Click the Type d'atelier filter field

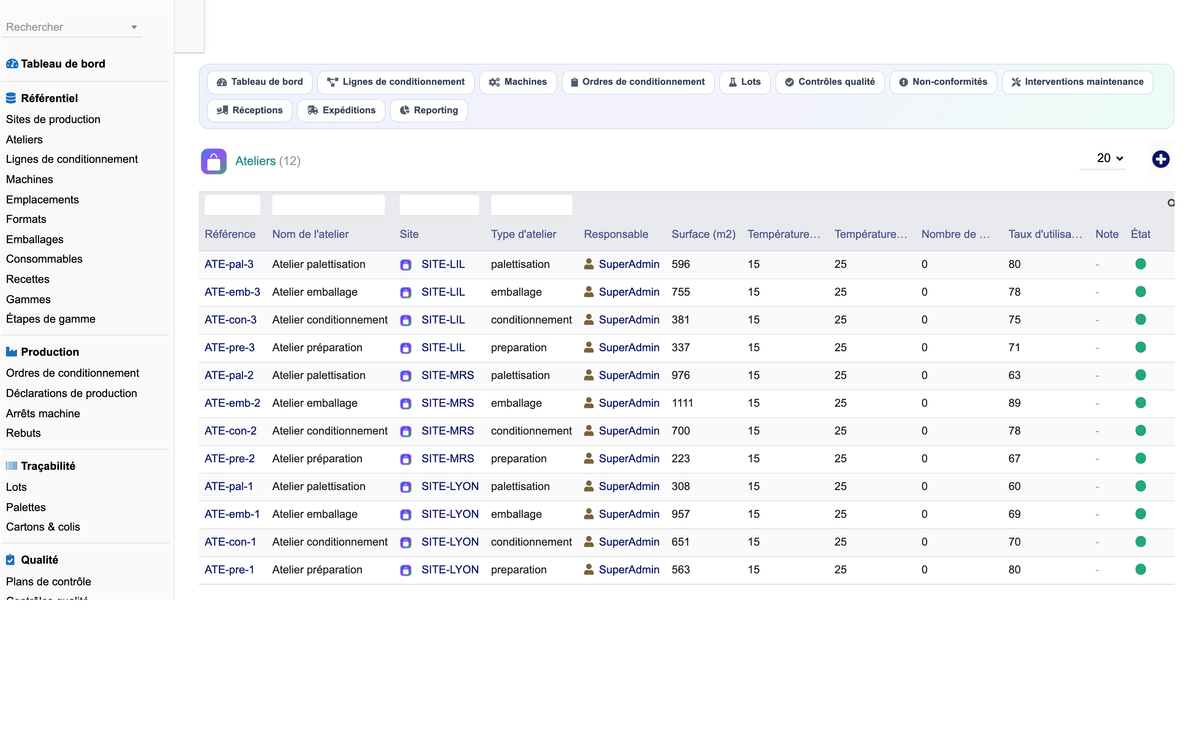[x=531, y=205]
